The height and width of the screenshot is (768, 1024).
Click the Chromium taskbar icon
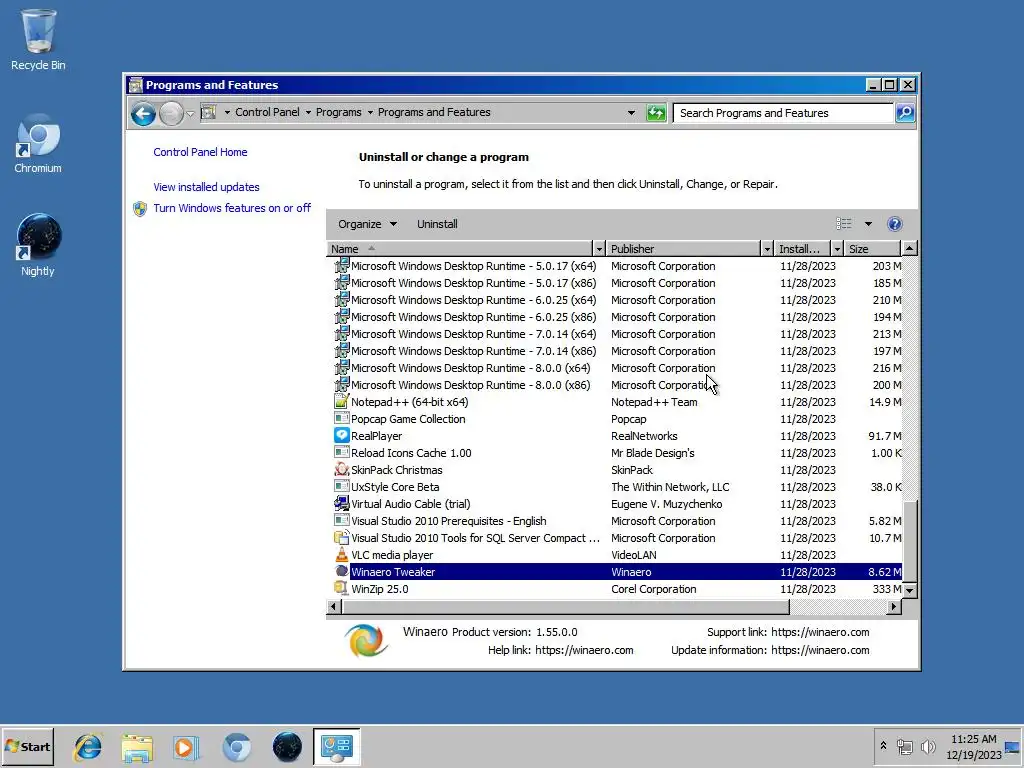click(x=236, y=746)
